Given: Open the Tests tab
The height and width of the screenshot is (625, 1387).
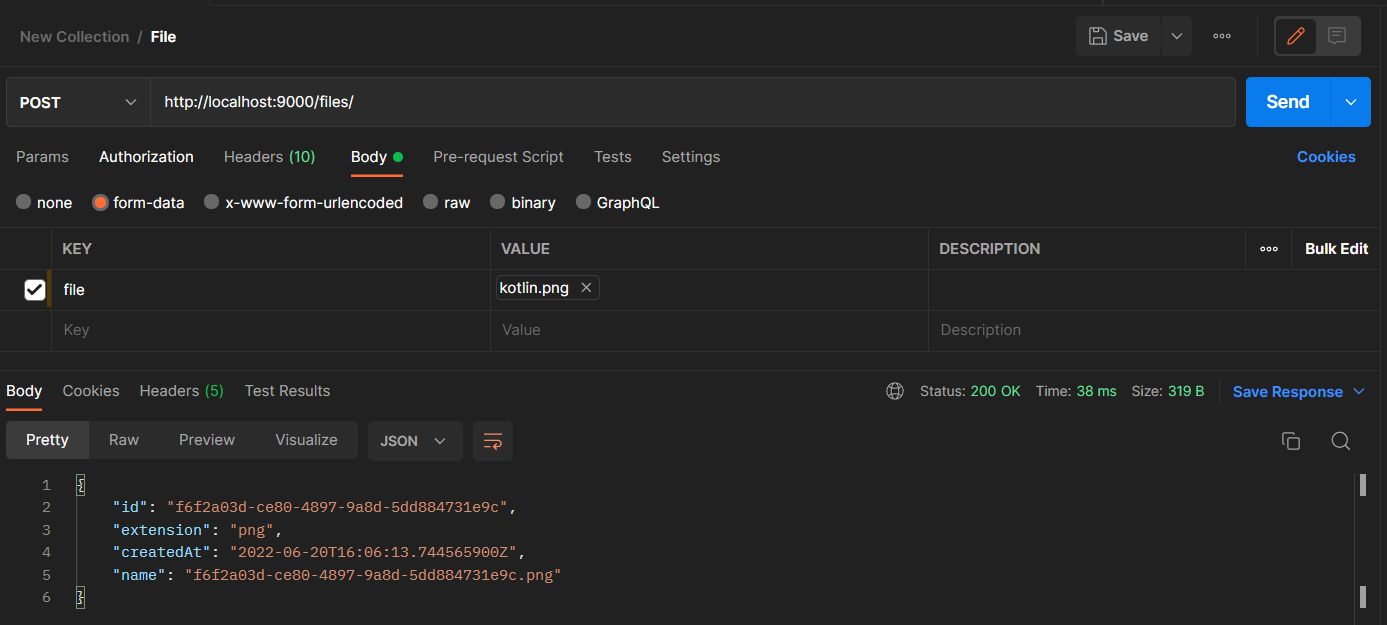Looking at the screenshot, I should [612, 157].
